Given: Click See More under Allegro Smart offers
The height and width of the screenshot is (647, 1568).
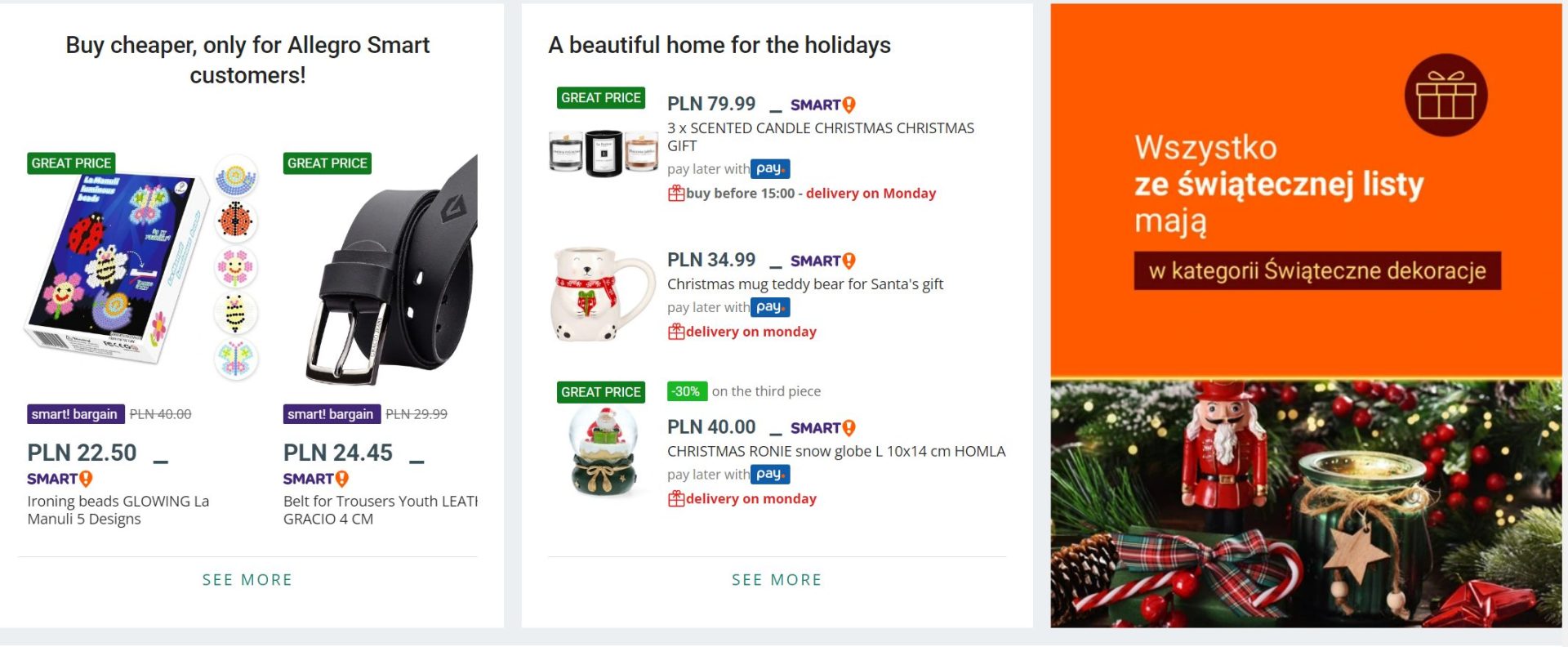Looking at the screenshot, I should pyautogui.click(x=247, y=580).
